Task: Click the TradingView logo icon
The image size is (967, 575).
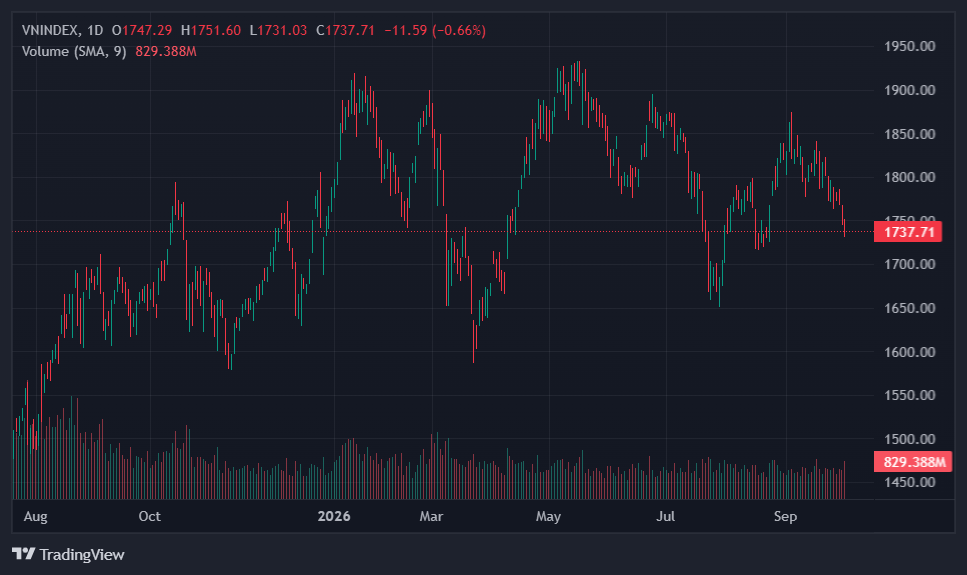Action: [x=23, y=553]
